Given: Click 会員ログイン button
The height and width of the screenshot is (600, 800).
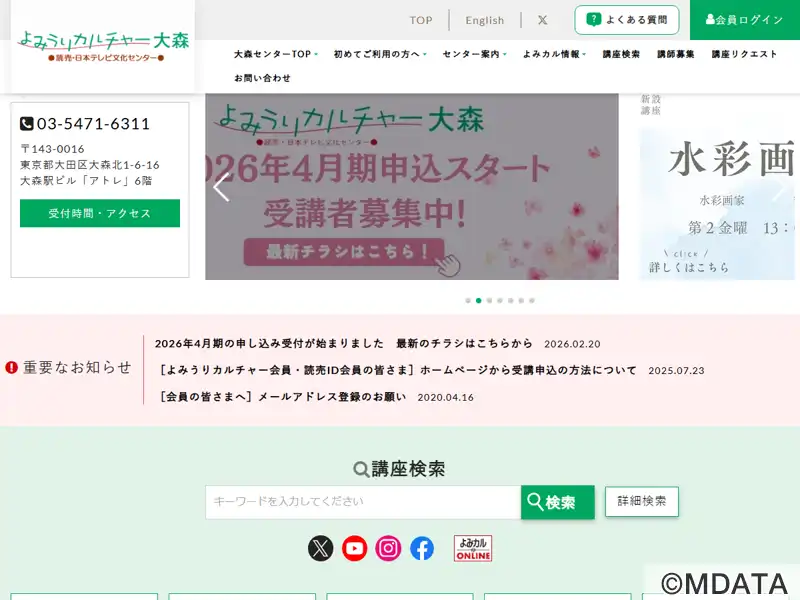Looking at the screenshot, I should coord(744,20).
